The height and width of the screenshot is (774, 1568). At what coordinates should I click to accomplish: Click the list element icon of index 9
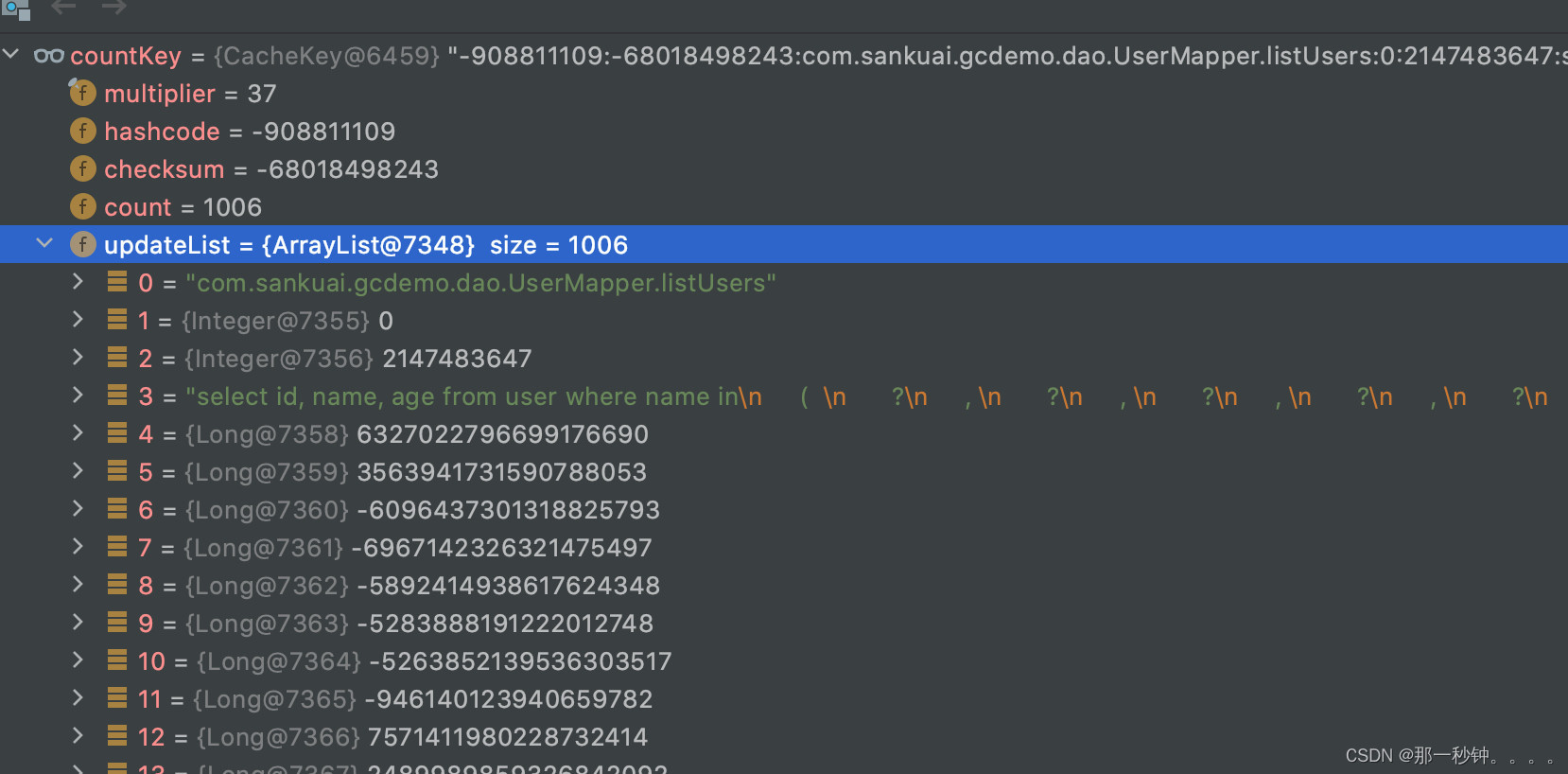coord(117,623)
